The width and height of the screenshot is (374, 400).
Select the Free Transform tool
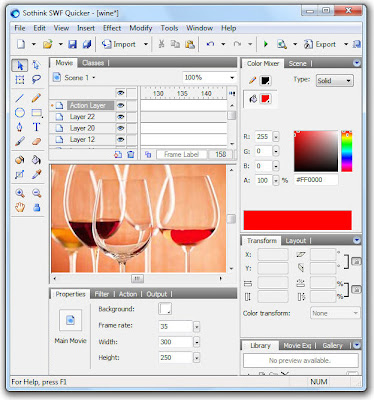(20, 80)
